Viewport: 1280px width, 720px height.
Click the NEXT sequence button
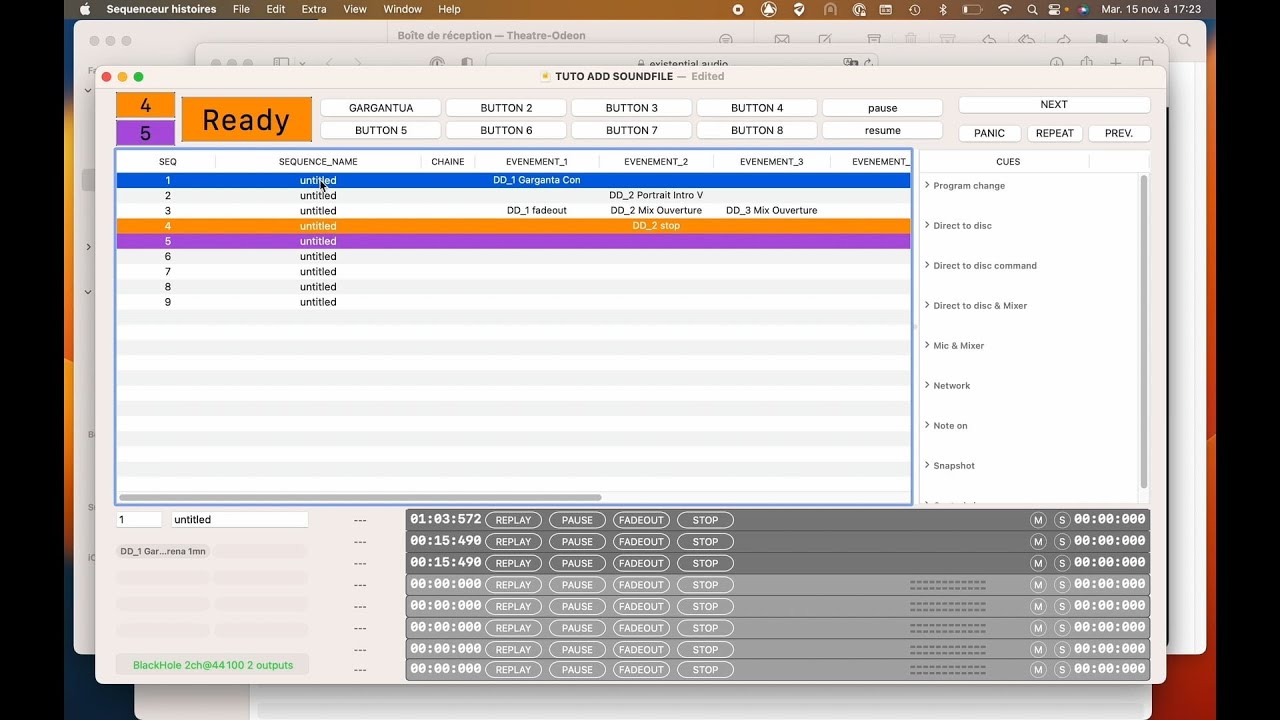[x=1054, y=105]
